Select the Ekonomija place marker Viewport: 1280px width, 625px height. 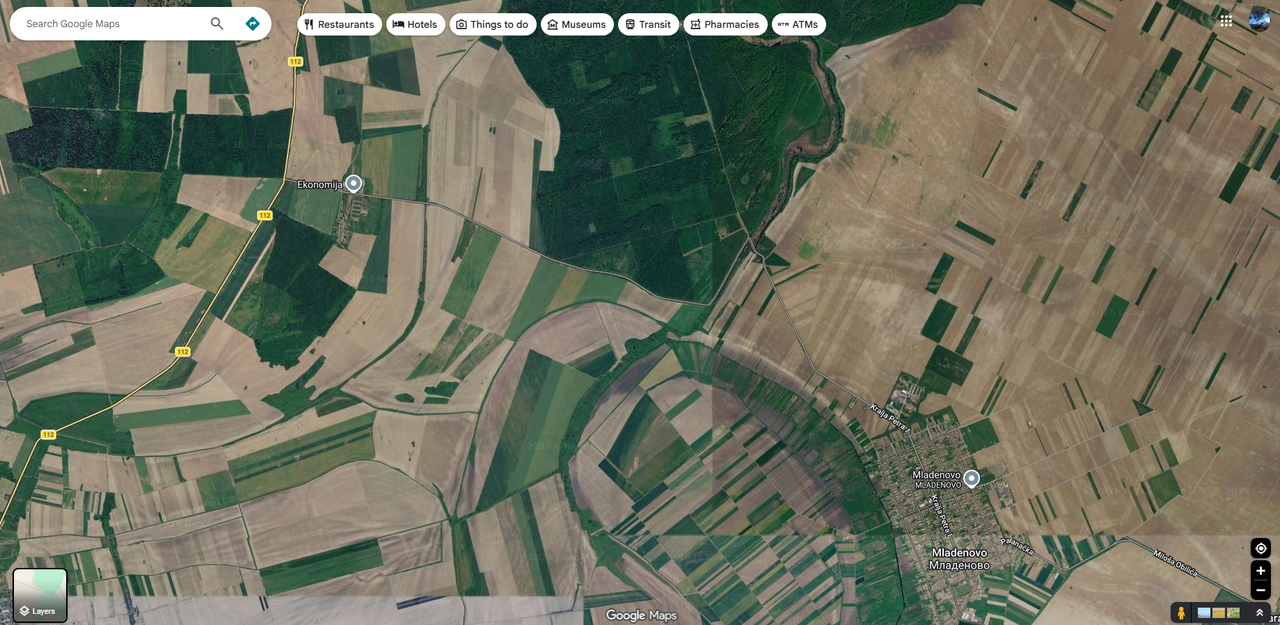coord(353,184)
